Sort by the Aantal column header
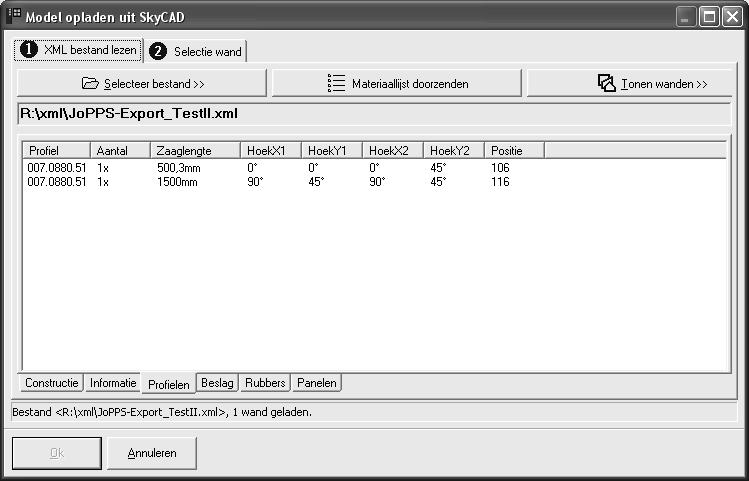 coord(120,150)
